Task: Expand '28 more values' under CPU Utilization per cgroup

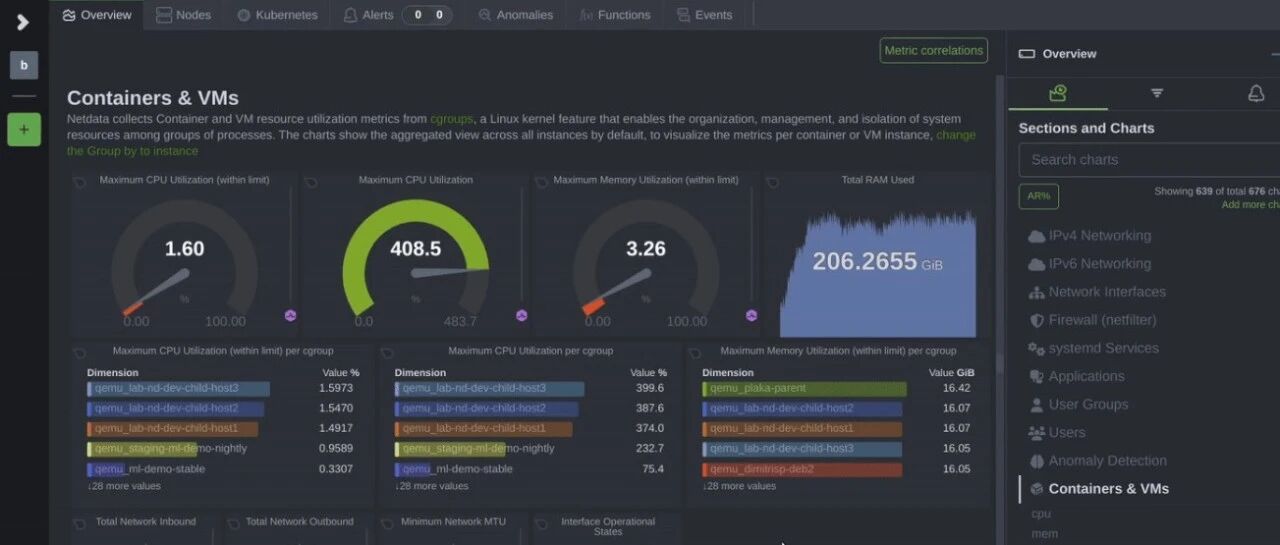Action: 431,486
